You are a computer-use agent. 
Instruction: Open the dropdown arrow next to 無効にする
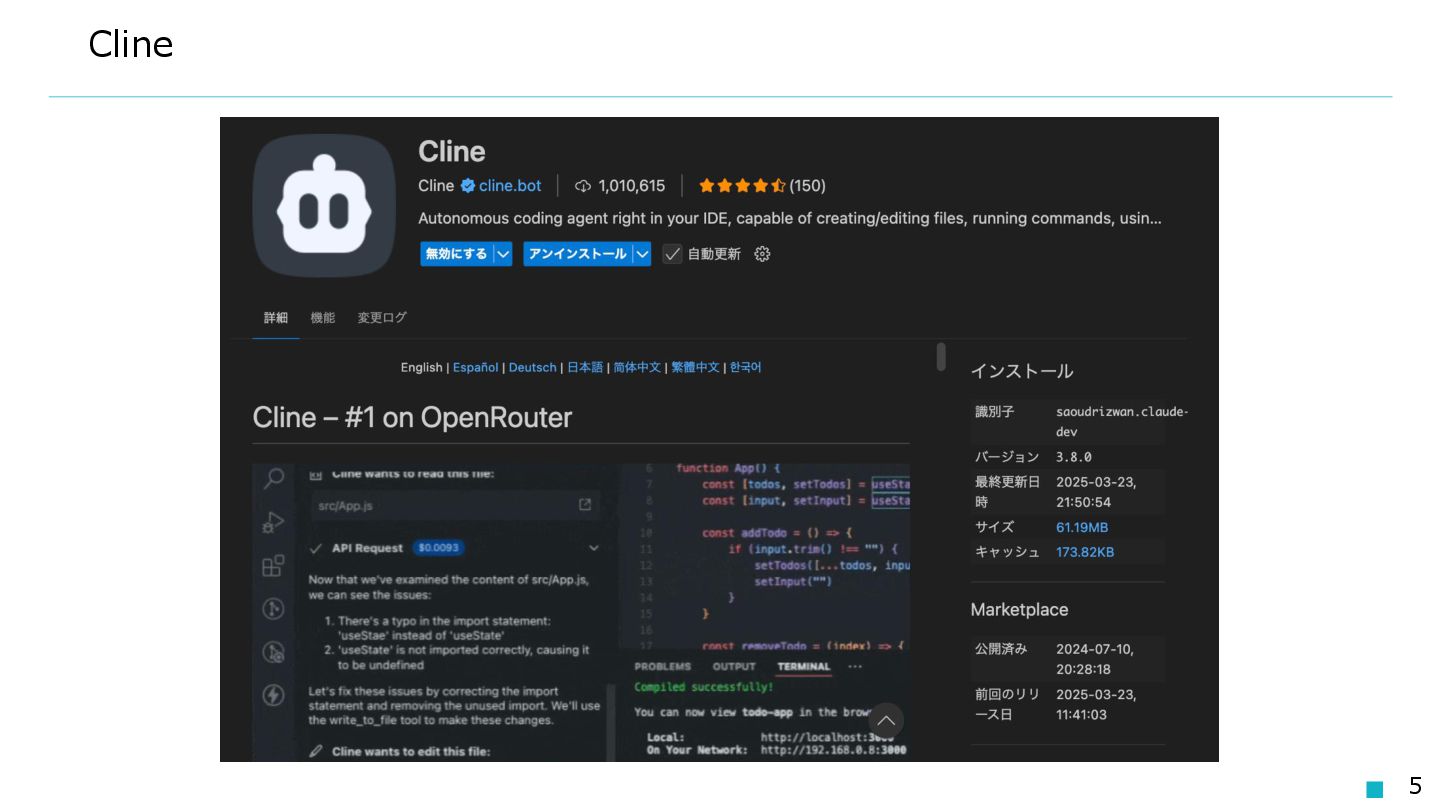(x=503, y=254)
